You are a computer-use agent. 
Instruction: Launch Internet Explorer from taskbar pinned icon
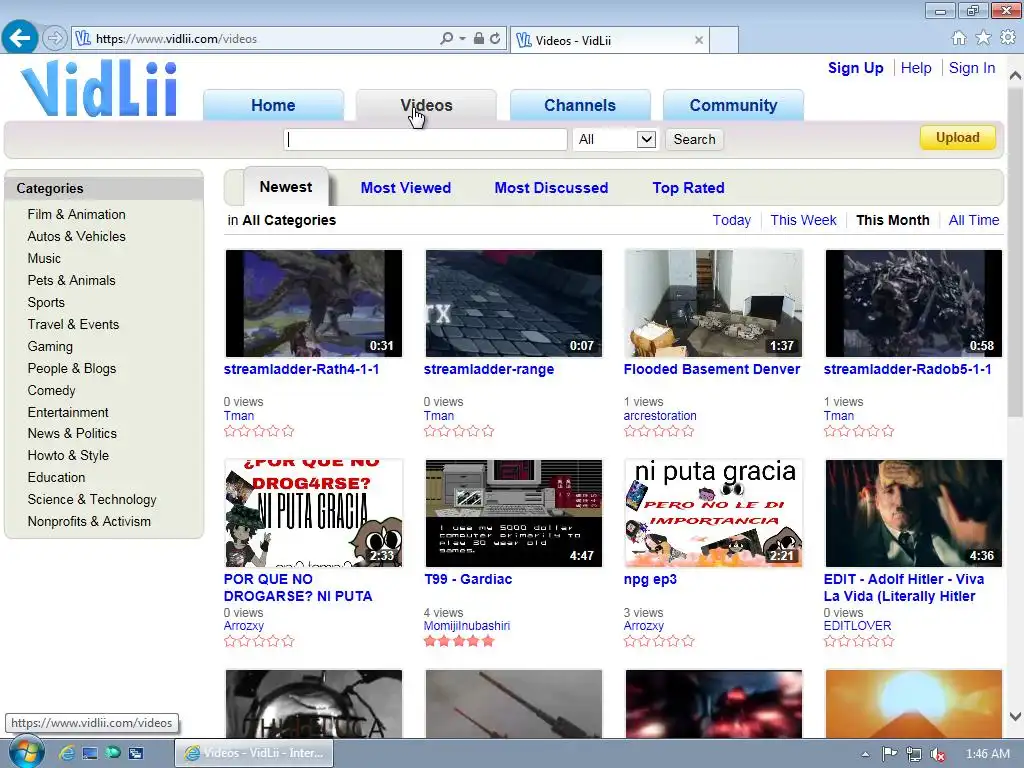(67, 753)
